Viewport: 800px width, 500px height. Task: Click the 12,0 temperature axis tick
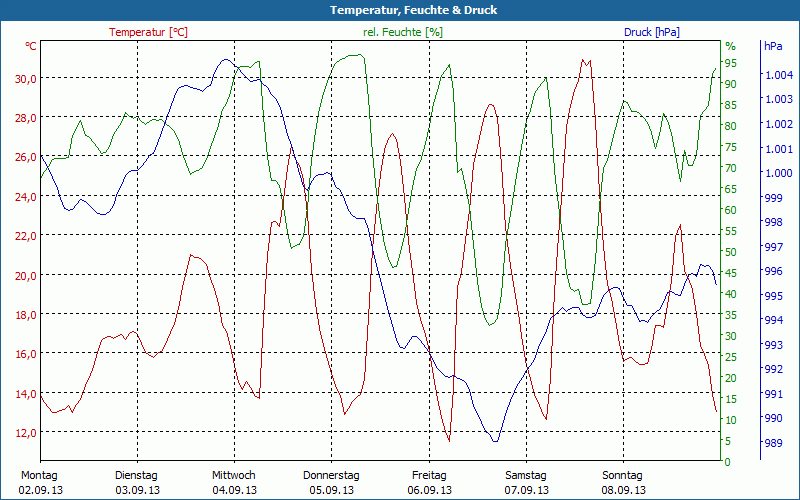[x=24, y=433]
